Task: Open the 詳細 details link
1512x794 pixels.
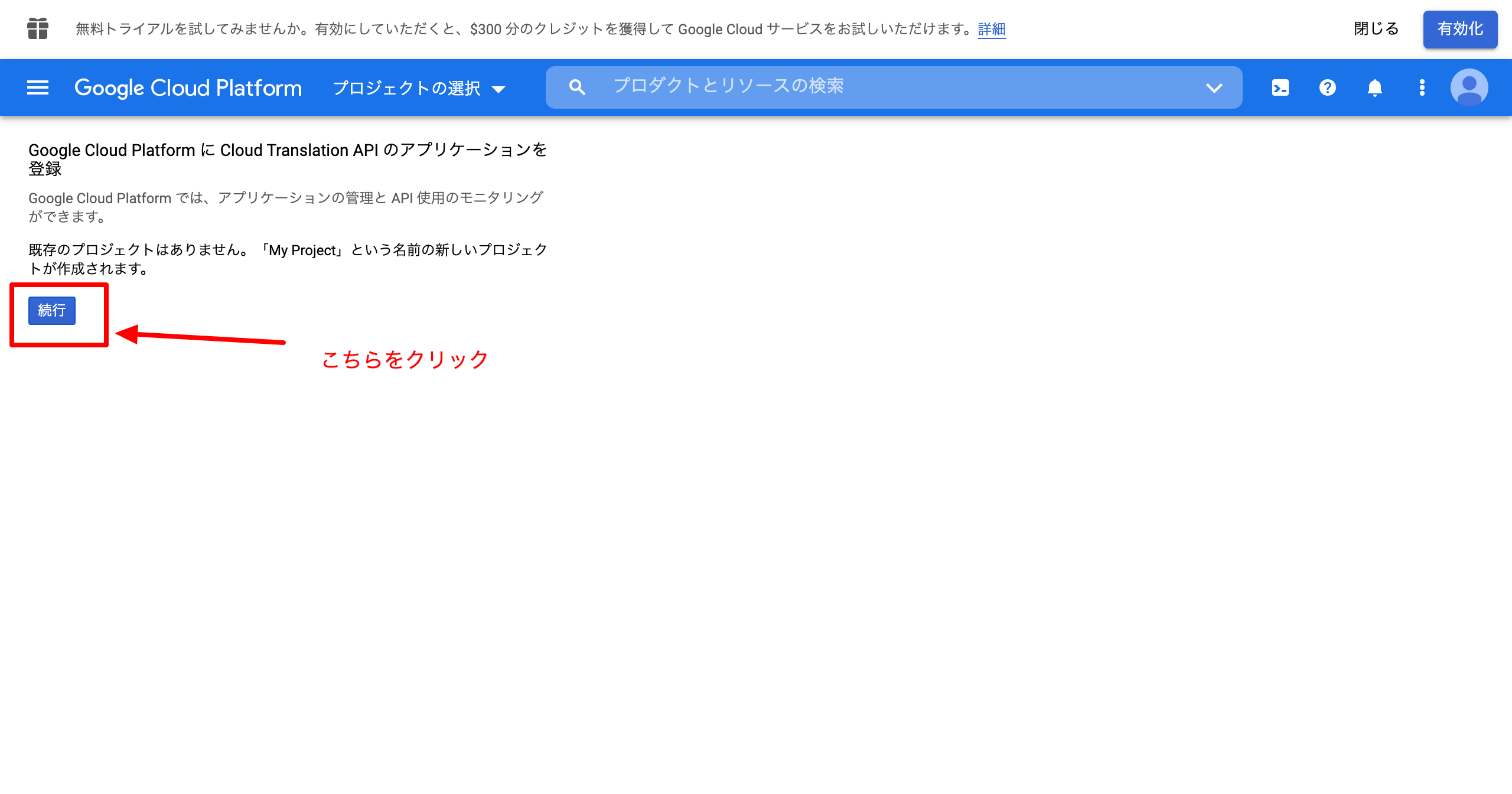Action: 992,29
